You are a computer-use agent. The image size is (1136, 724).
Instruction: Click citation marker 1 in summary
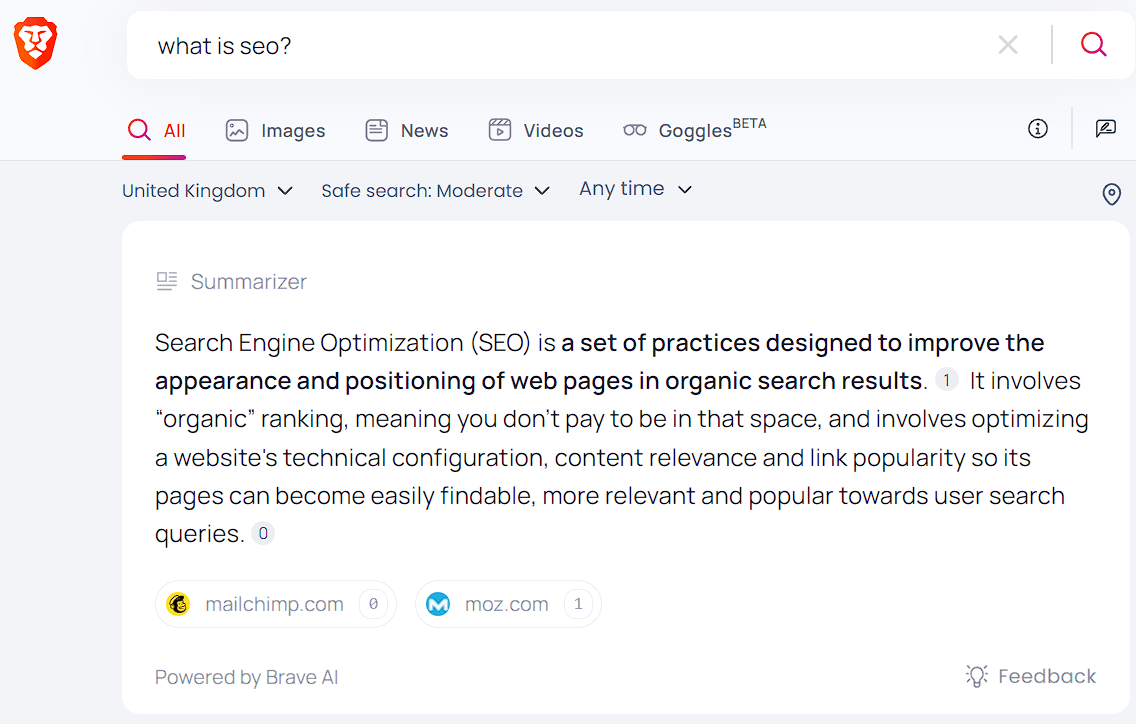pyautogui.click(x=946, y=380)
